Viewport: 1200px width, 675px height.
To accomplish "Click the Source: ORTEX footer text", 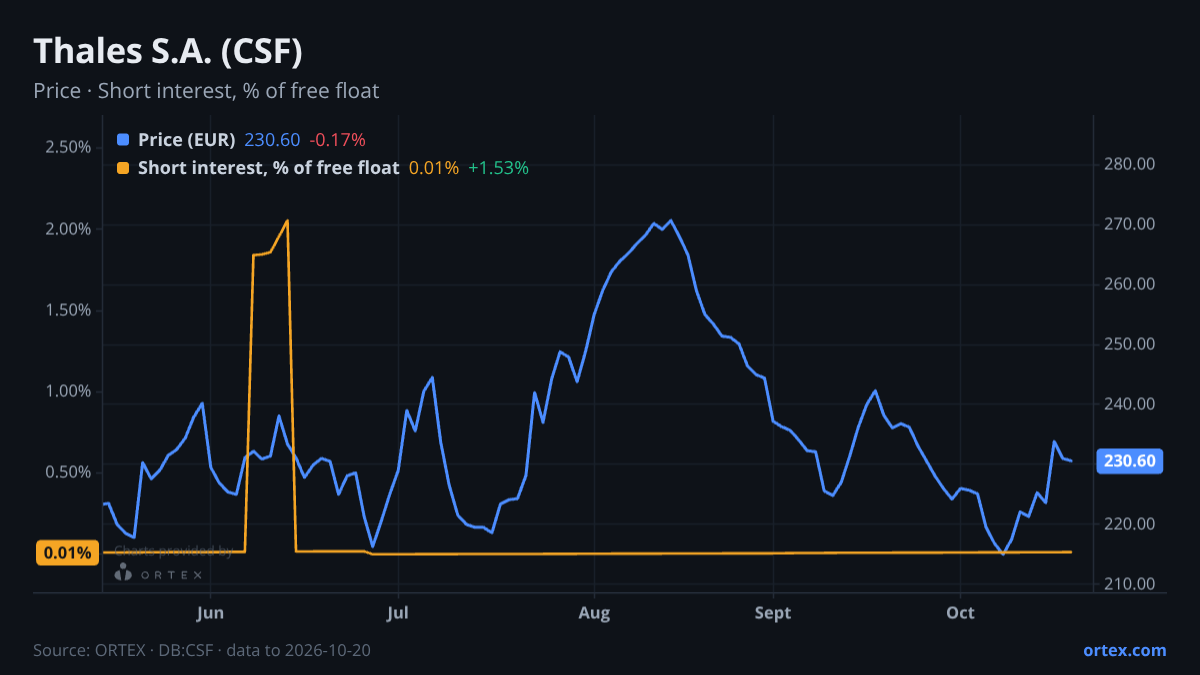I will (202, 650).
